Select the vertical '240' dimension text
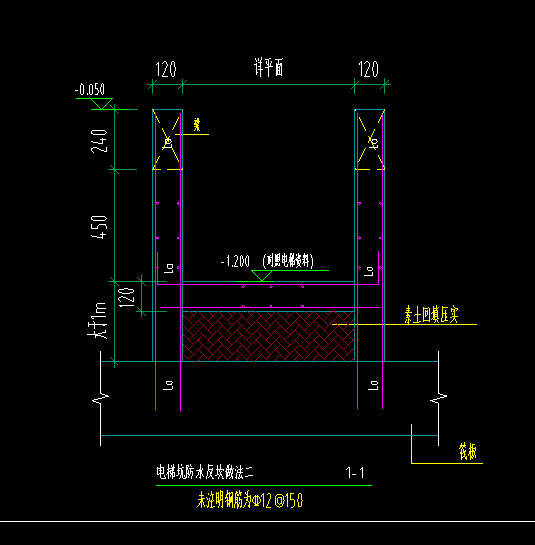The height and width of the screenshot is (545, 535). coord(99,141)
